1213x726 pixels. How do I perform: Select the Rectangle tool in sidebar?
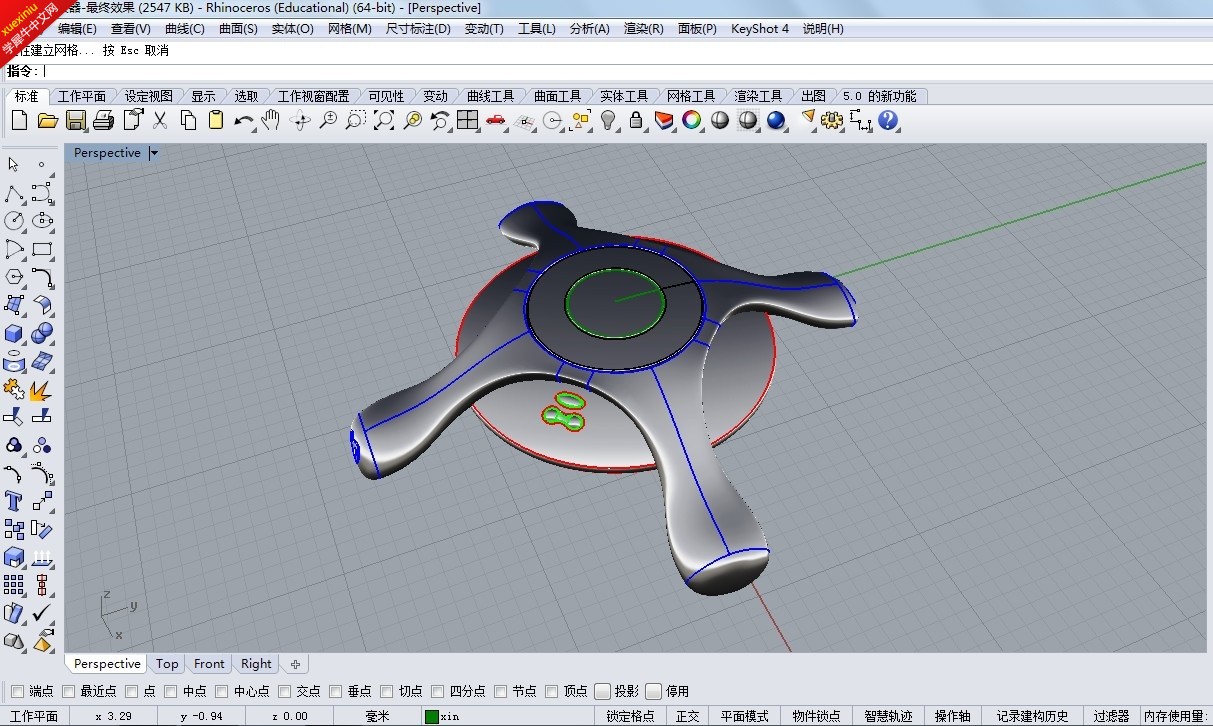(x=42, y=249)
